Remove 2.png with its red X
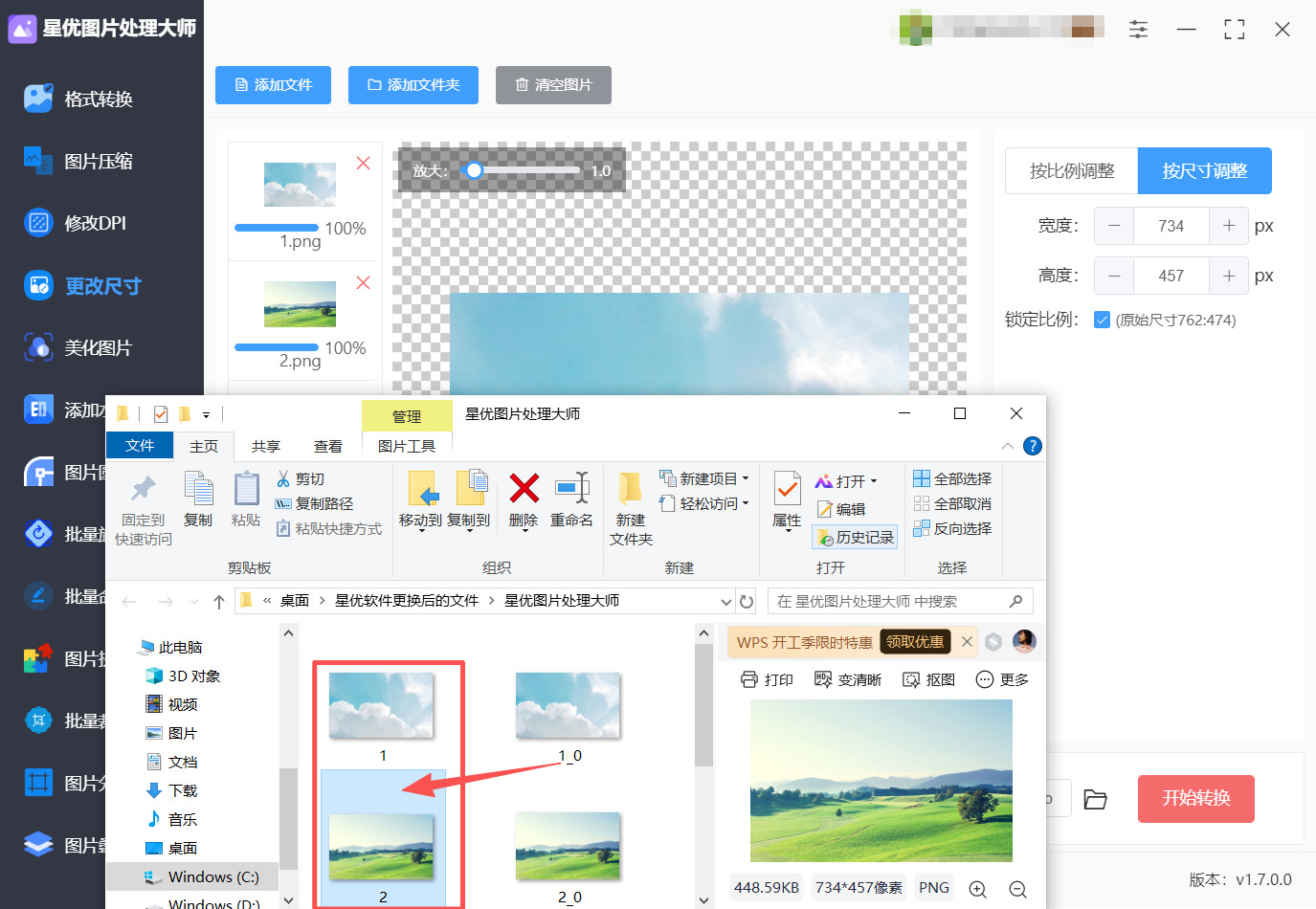This screenshot has width=1316, height=909. [364, 283]
